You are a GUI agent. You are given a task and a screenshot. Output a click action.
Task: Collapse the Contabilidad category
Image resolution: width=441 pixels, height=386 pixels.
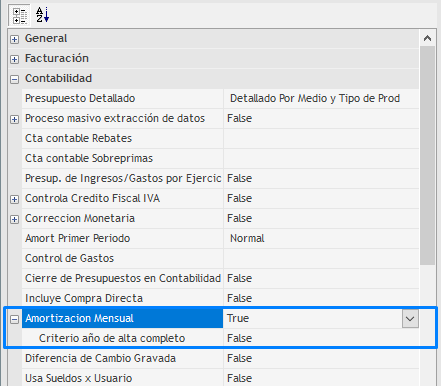[x=14, y=79]
